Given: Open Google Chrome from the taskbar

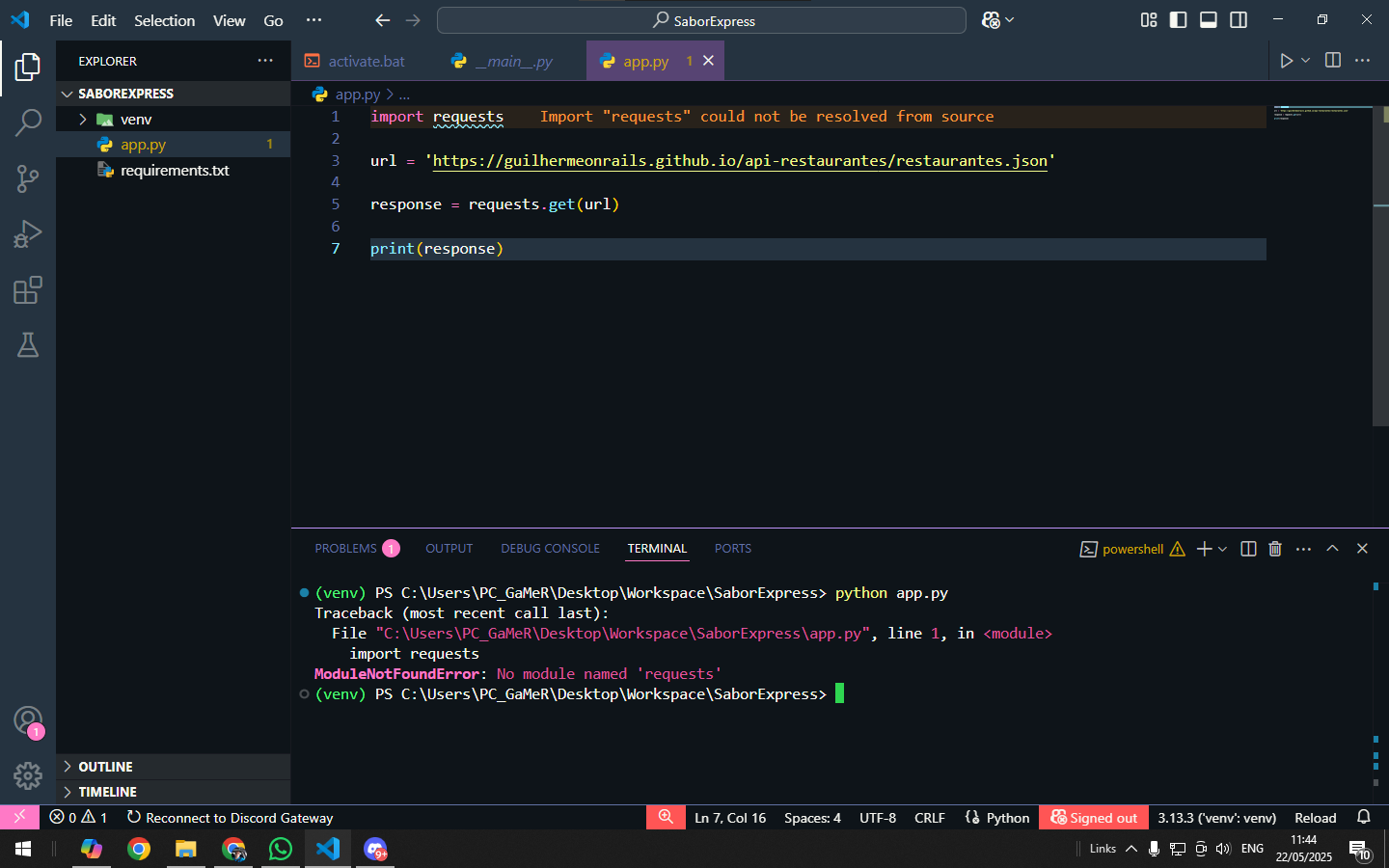Looking at the screenshot, I should (139, 849).
